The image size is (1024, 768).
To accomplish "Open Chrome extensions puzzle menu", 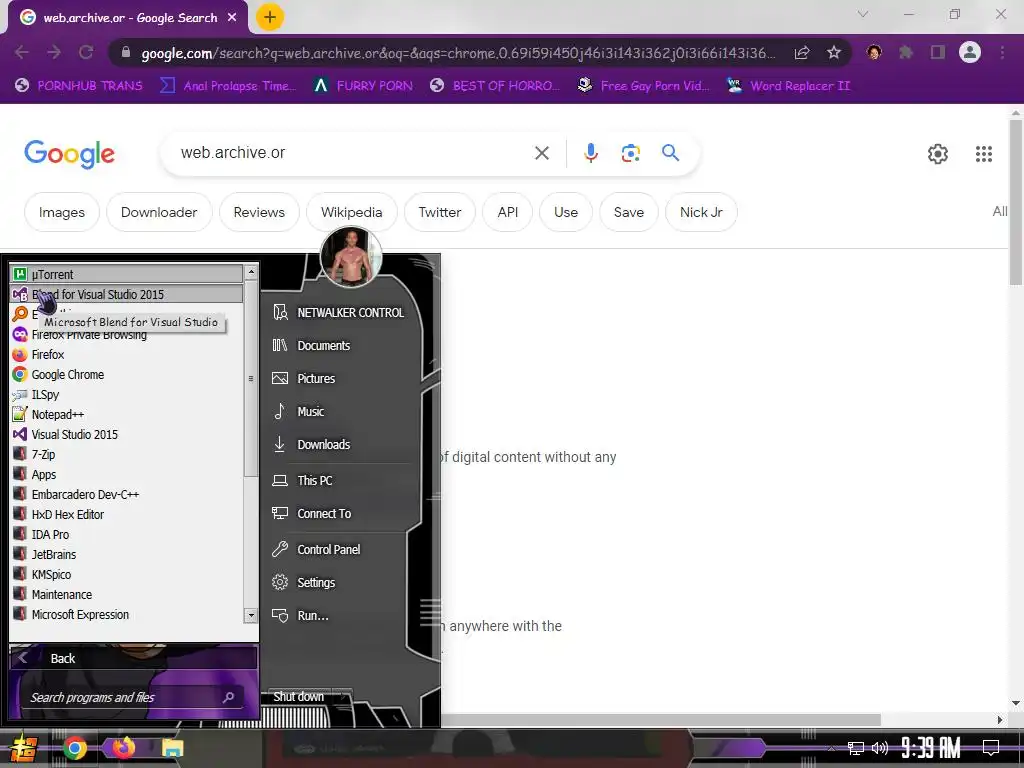I will 905,52.
